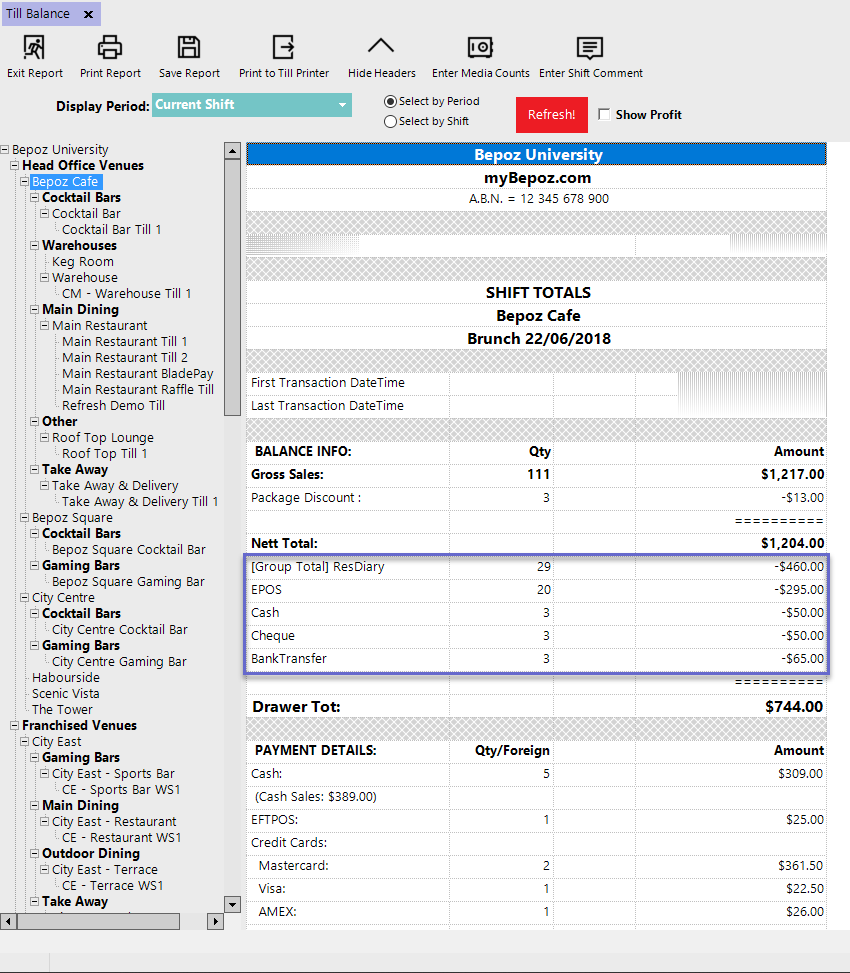Select CM - Warehouse Till 1

click(127, 294)
